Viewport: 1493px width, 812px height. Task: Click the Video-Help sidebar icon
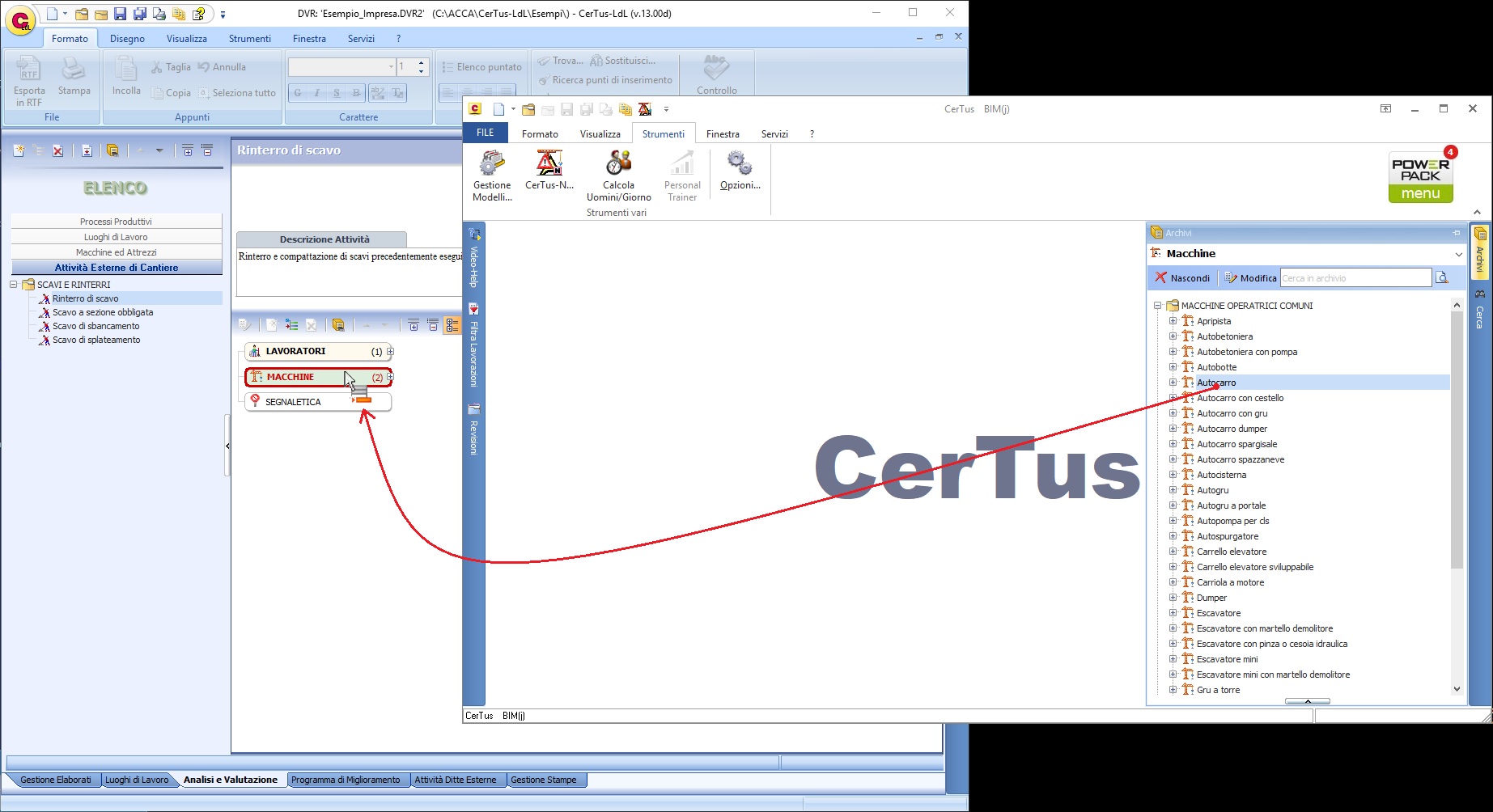(474, 259)
